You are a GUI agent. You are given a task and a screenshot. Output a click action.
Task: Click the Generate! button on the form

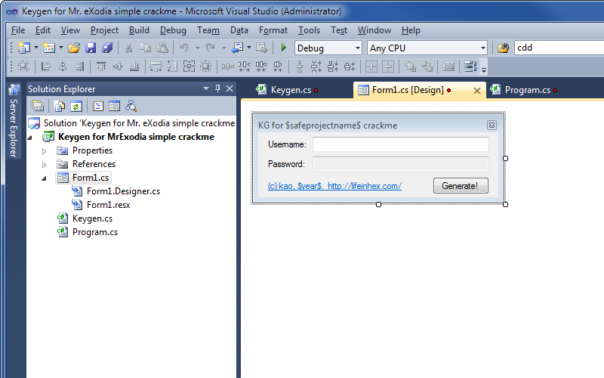[460, 186]
